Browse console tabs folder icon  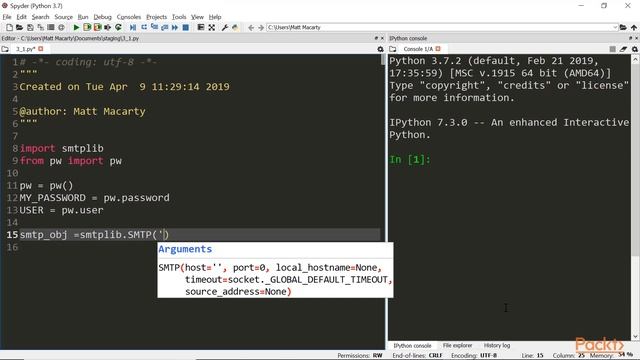pos(393,49)
